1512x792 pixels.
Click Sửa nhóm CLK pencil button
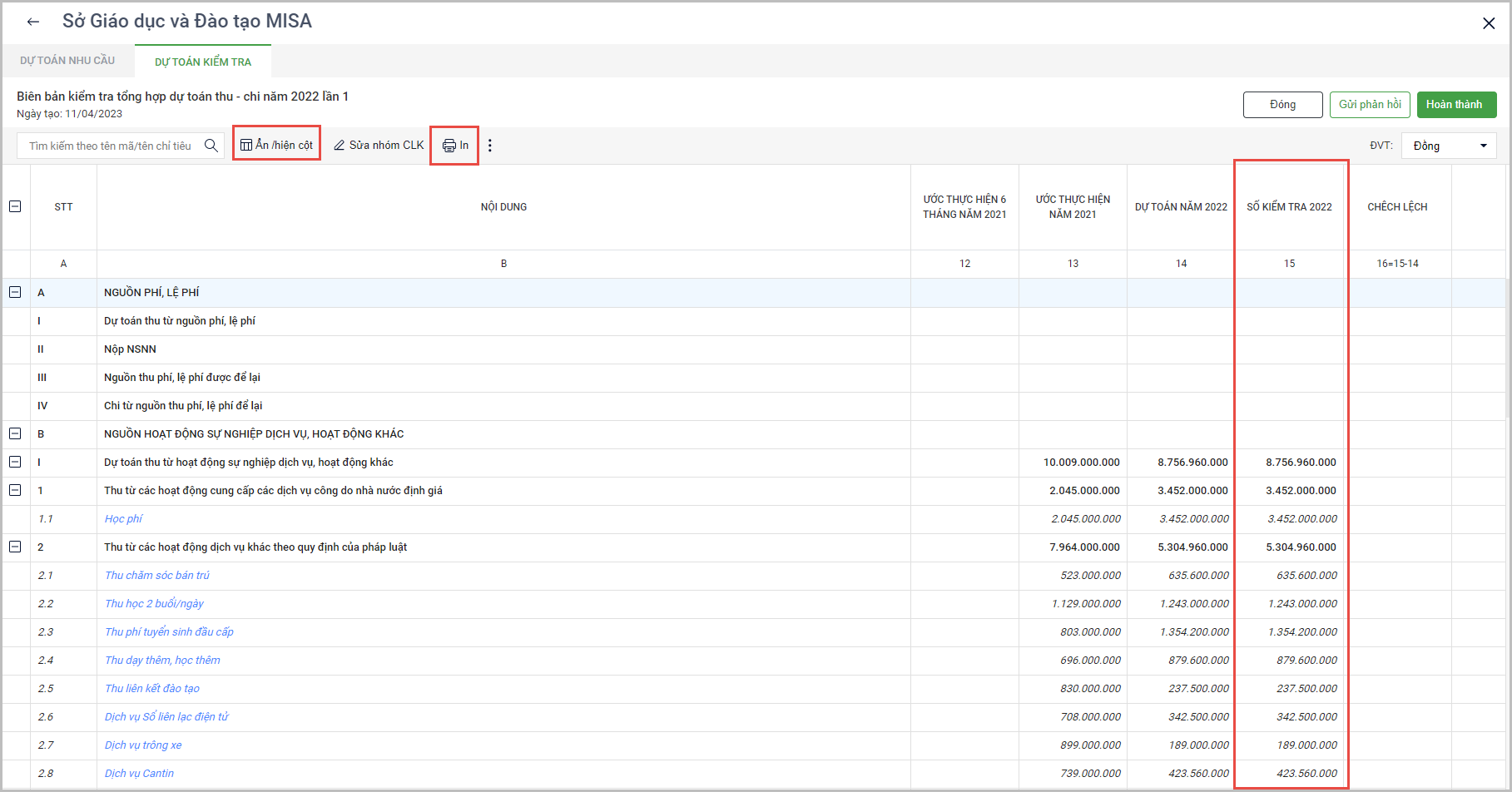pos(379,145)
